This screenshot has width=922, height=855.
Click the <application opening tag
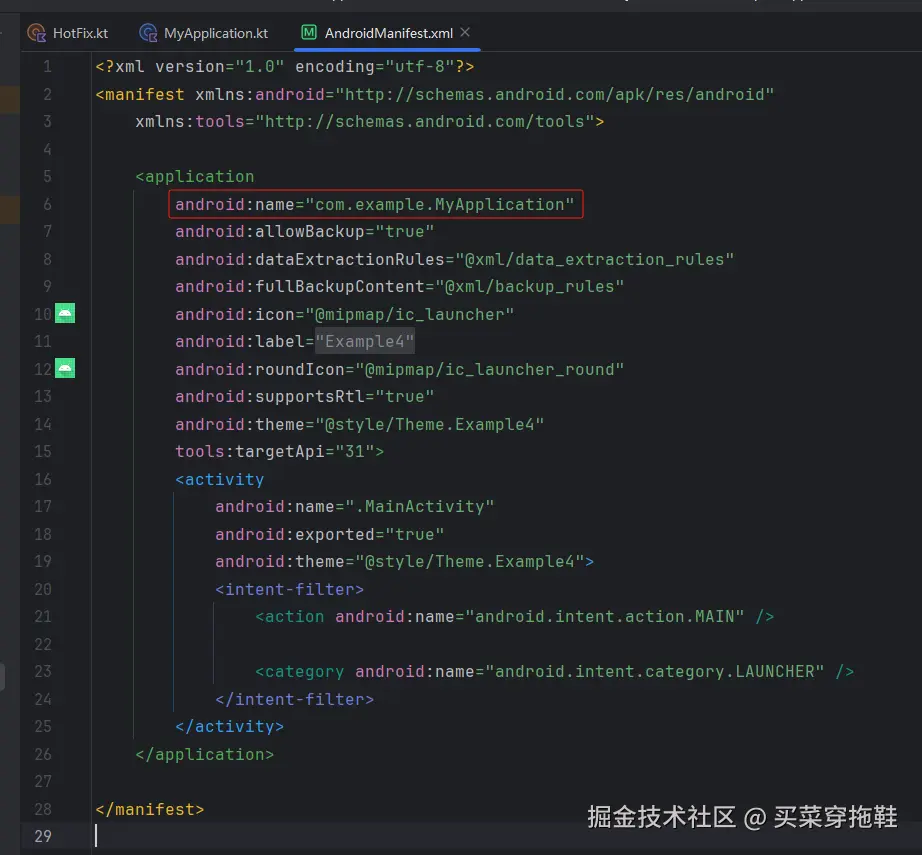pyautogui.click(x=195, y=176)
